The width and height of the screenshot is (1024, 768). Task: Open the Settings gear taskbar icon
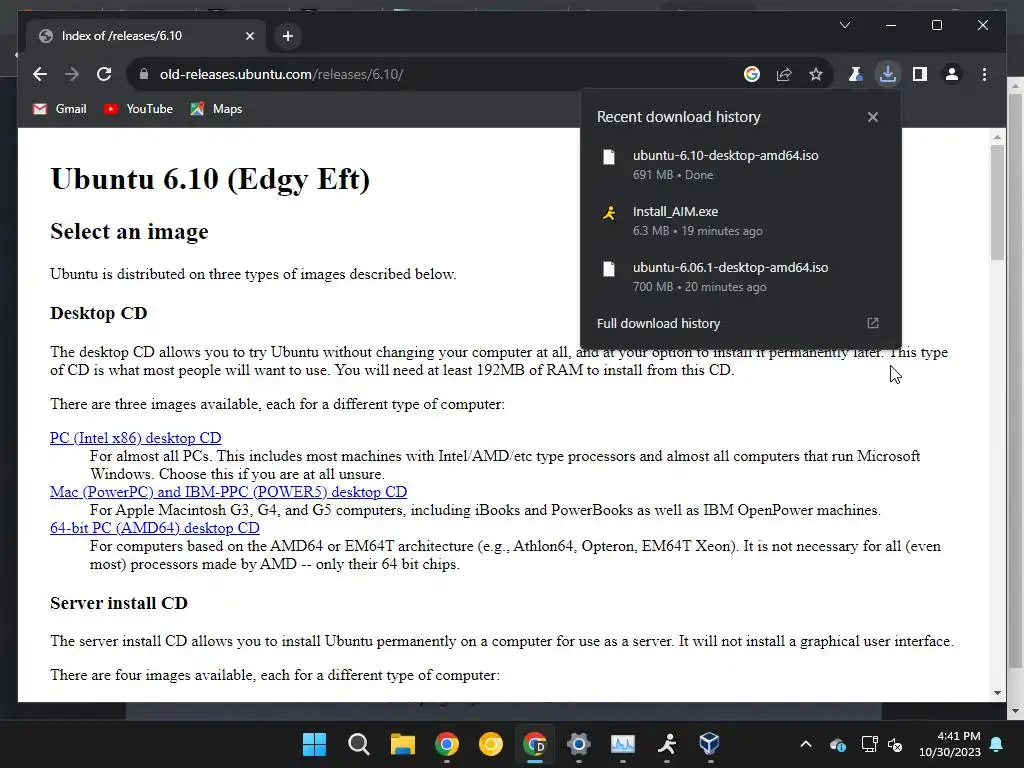[x=579, y=744]
